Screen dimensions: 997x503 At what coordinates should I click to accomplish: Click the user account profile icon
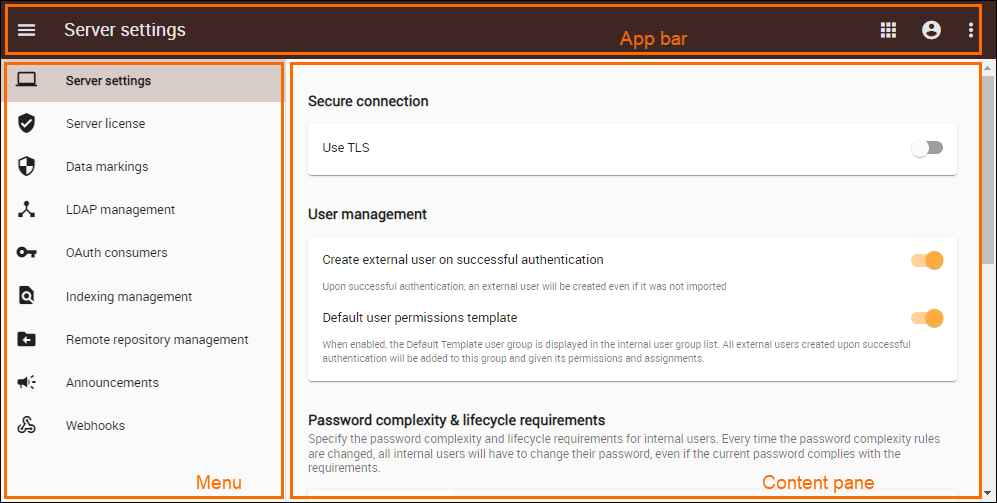point(931,30)
